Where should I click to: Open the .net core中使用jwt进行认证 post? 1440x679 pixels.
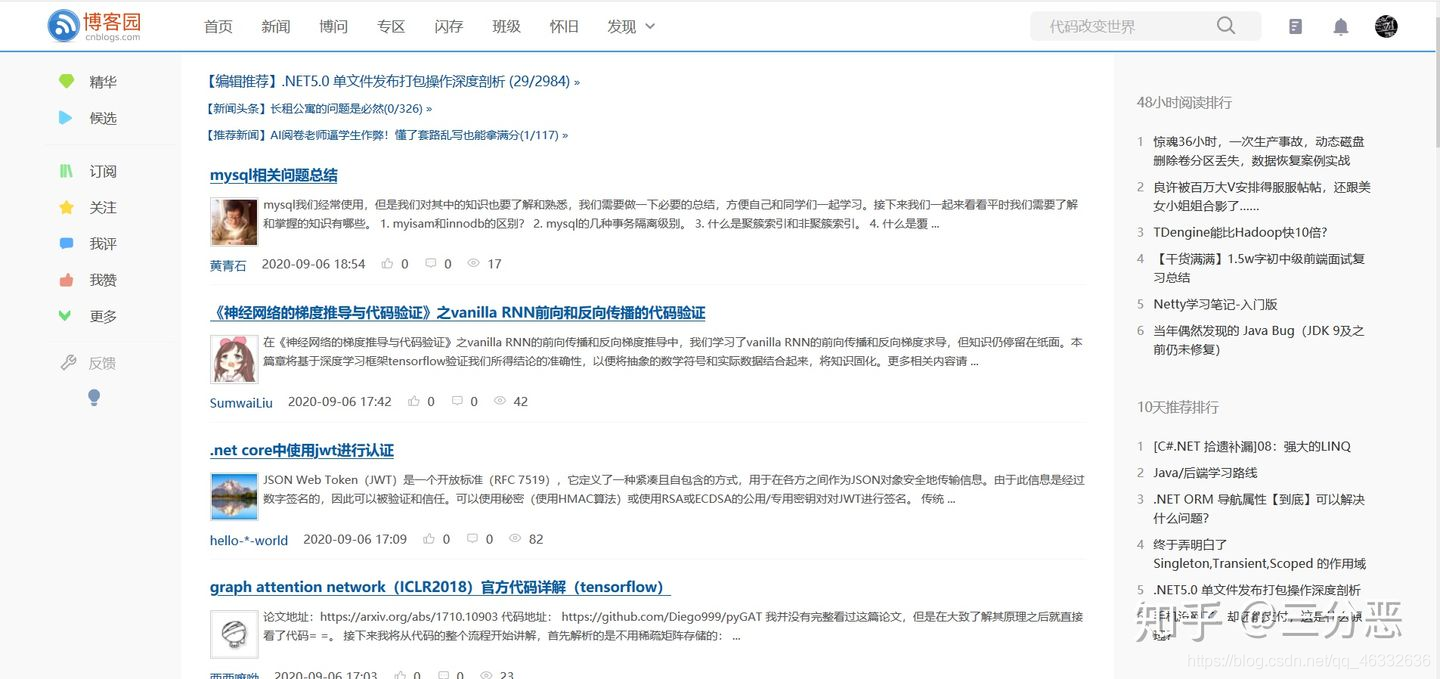click(x=302, y=450)
